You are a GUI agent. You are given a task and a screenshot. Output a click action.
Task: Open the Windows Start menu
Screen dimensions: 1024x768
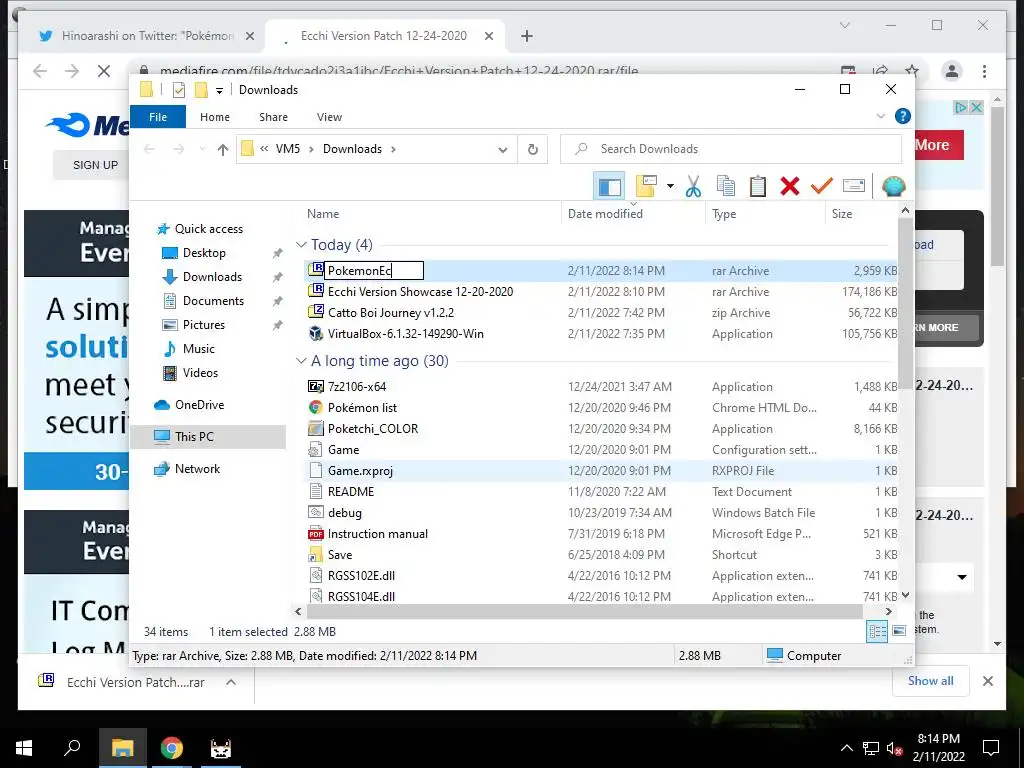click(x=24, y=748)
